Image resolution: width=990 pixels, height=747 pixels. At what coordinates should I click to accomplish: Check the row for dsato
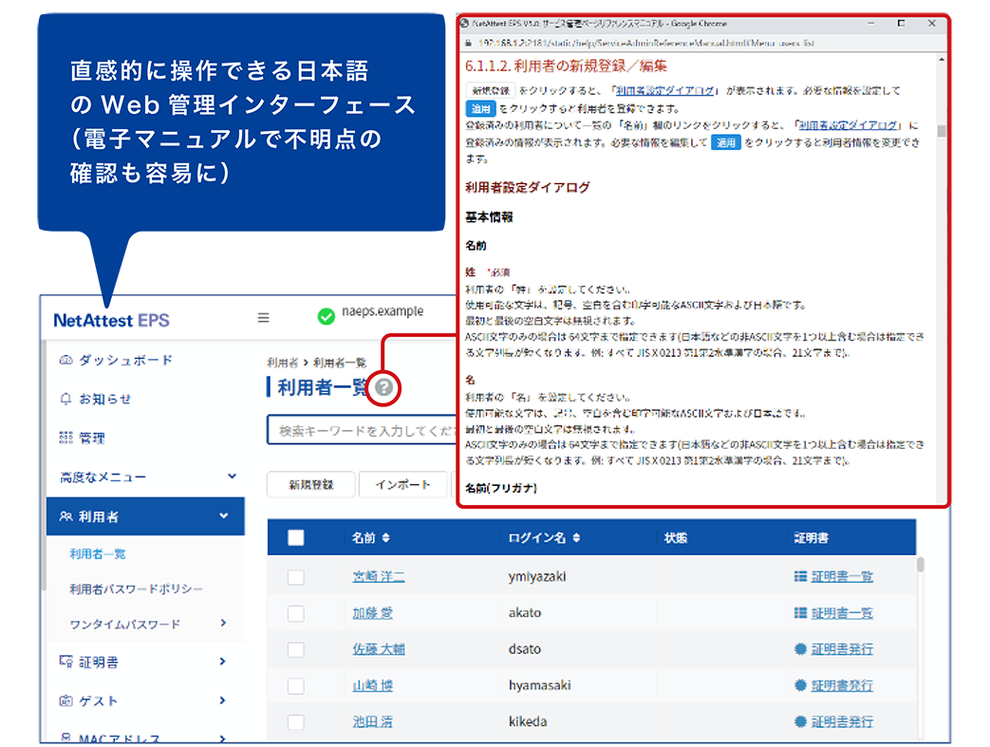(x=295, y=649)
